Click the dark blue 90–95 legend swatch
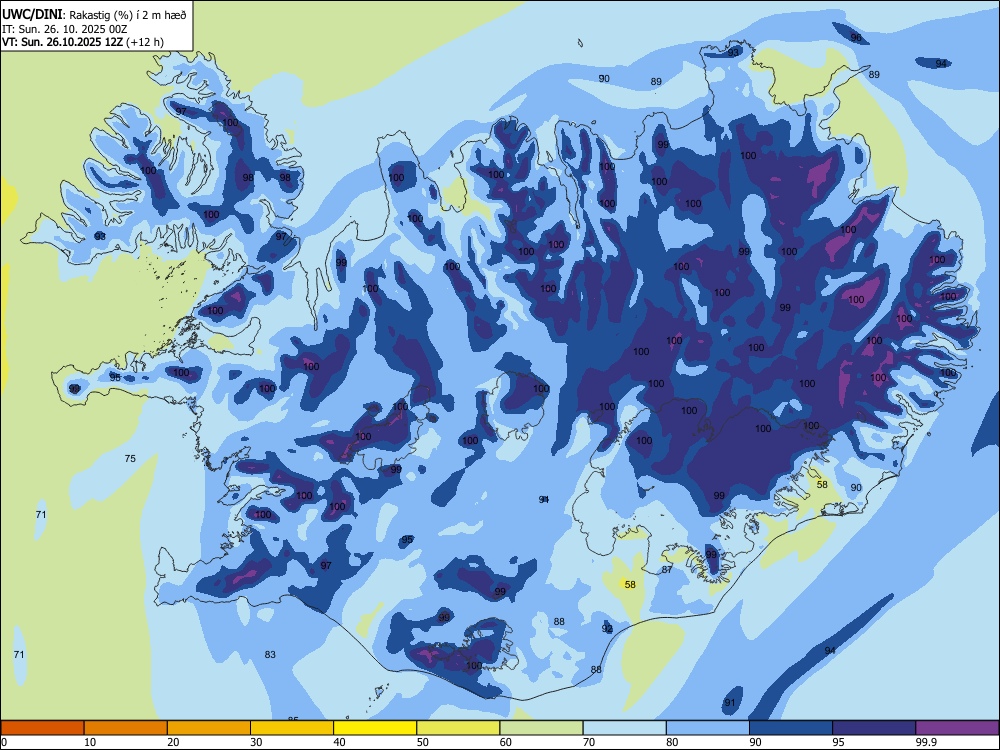Viewport: 1000px width, 750px height. coord(791,728)
